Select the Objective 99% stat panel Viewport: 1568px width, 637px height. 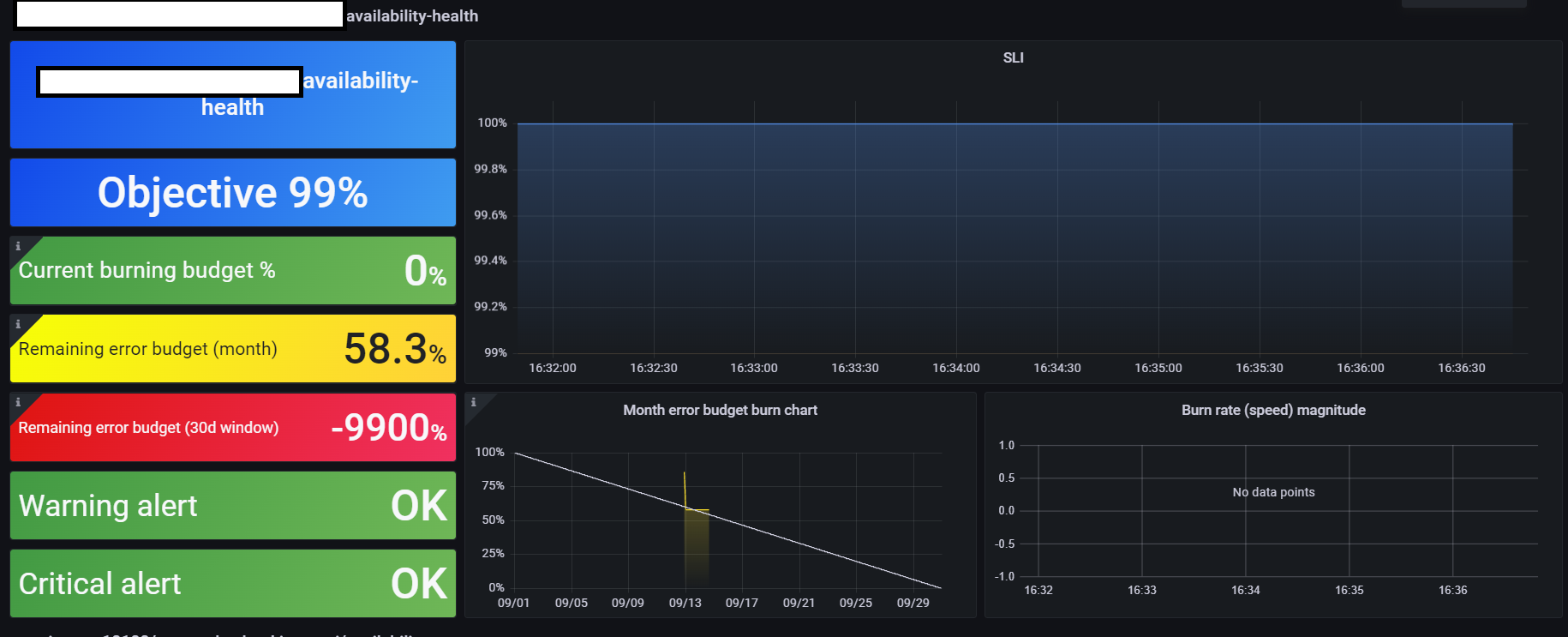tap(233, 192)
